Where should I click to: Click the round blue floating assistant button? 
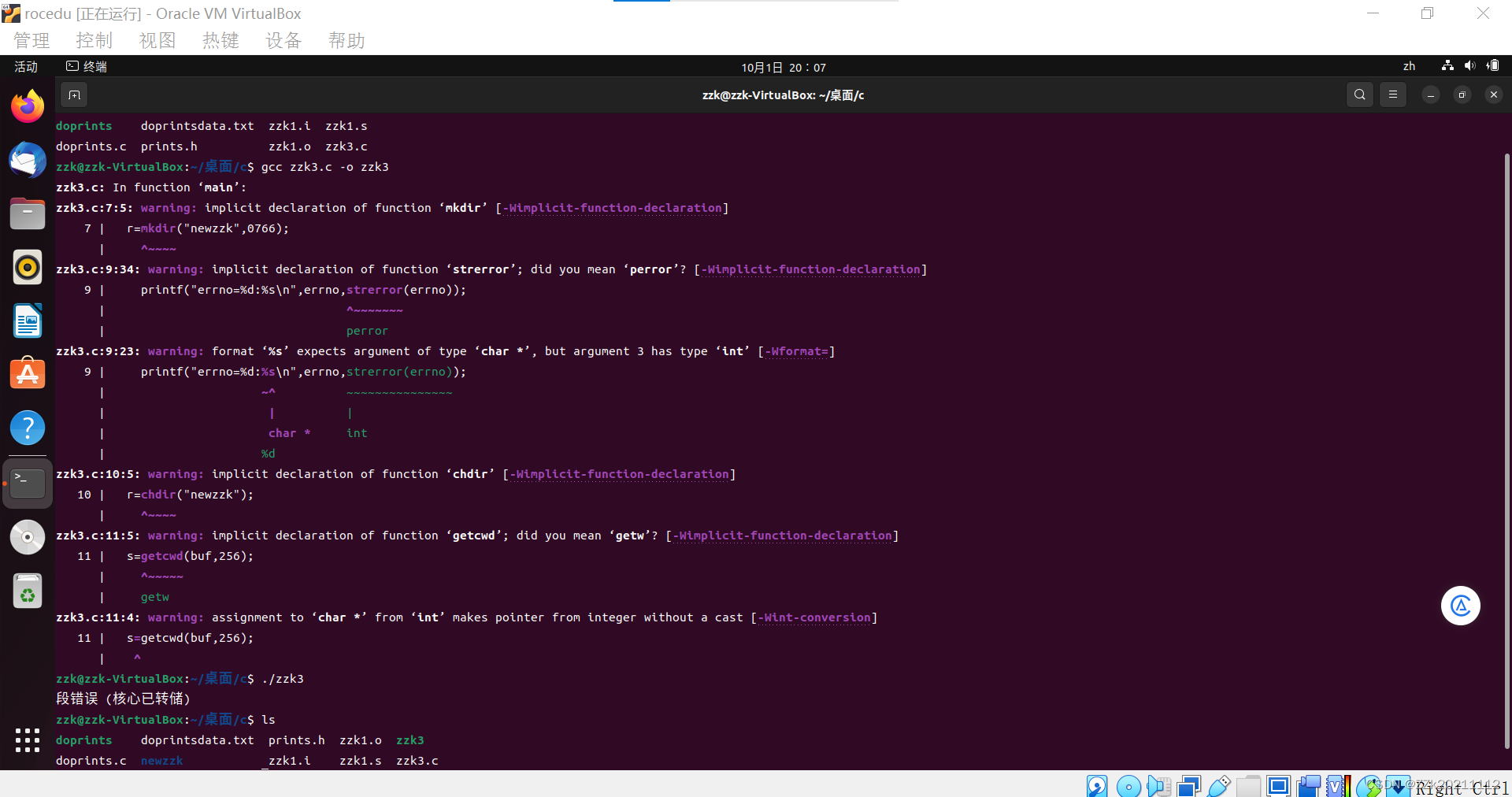(1461, 606)
